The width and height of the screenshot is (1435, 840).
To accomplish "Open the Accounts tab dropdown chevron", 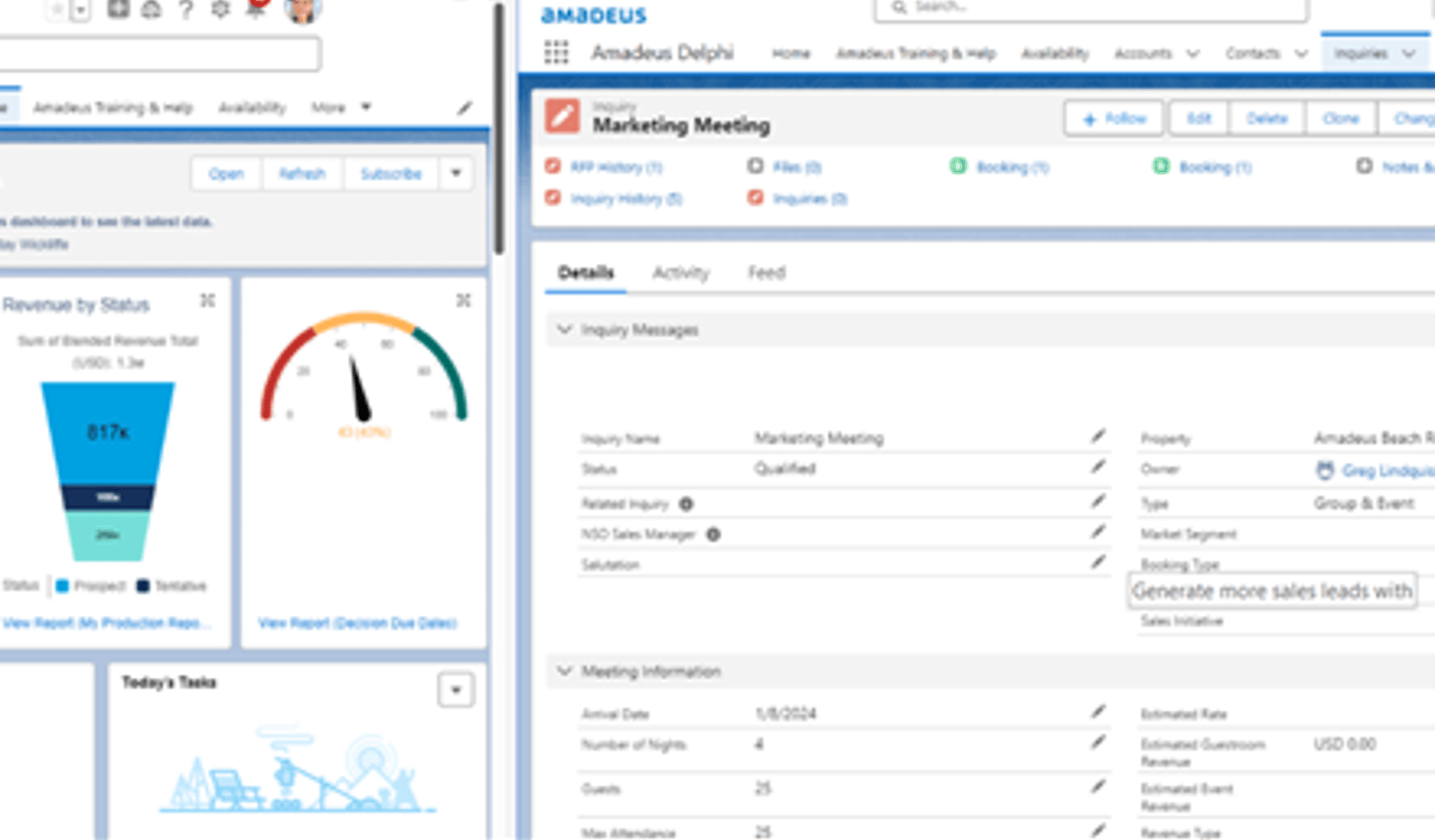I will (x=1193, y=54).
